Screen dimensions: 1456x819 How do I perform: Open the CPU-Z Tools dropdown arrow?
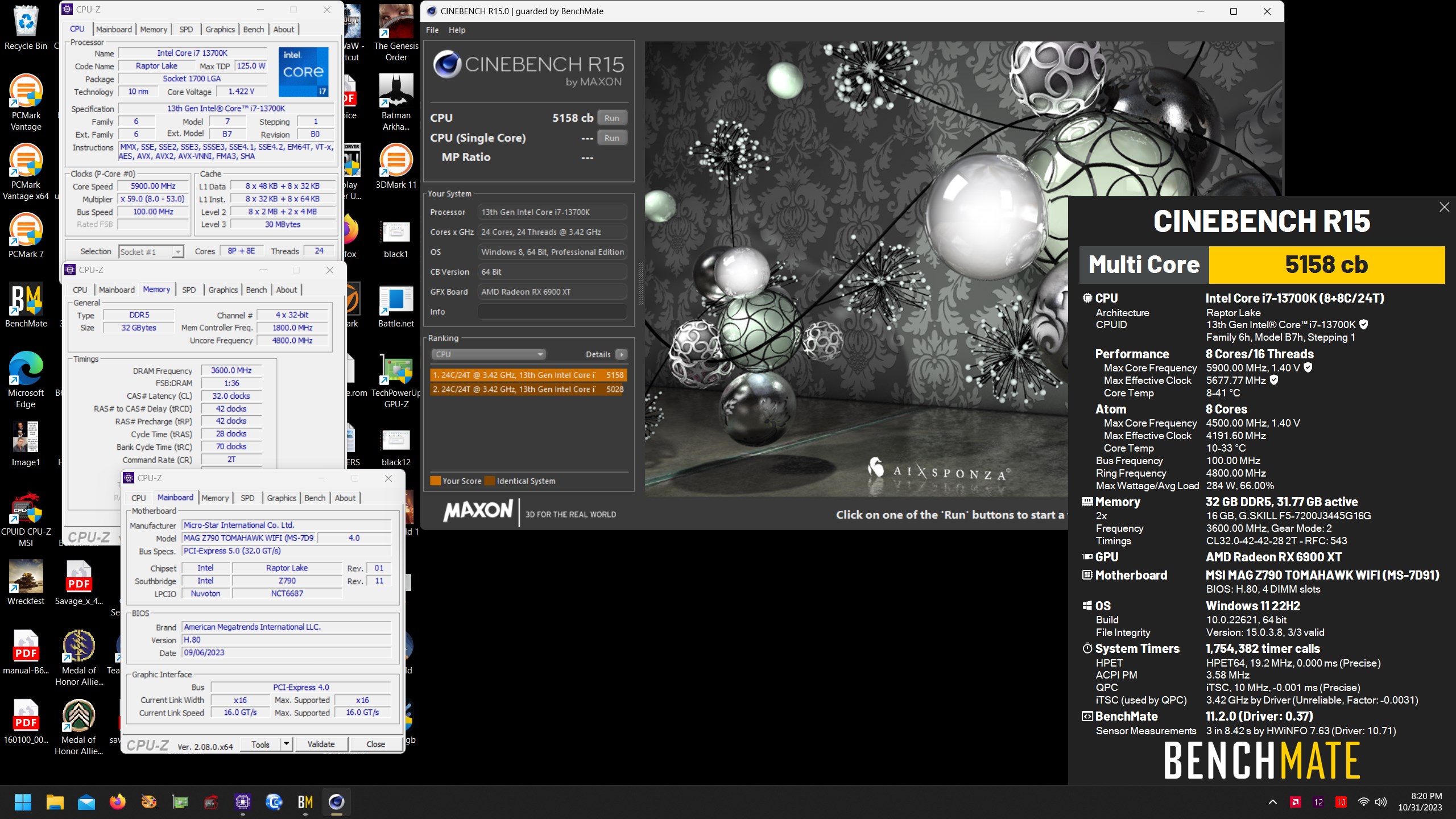point(287,744)
